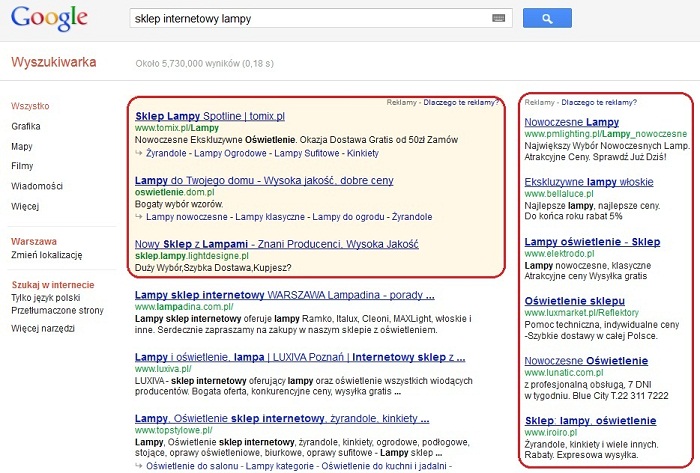Click the www.bellaluce.pl URL text
700x473 pixels.
pos(559,194)
